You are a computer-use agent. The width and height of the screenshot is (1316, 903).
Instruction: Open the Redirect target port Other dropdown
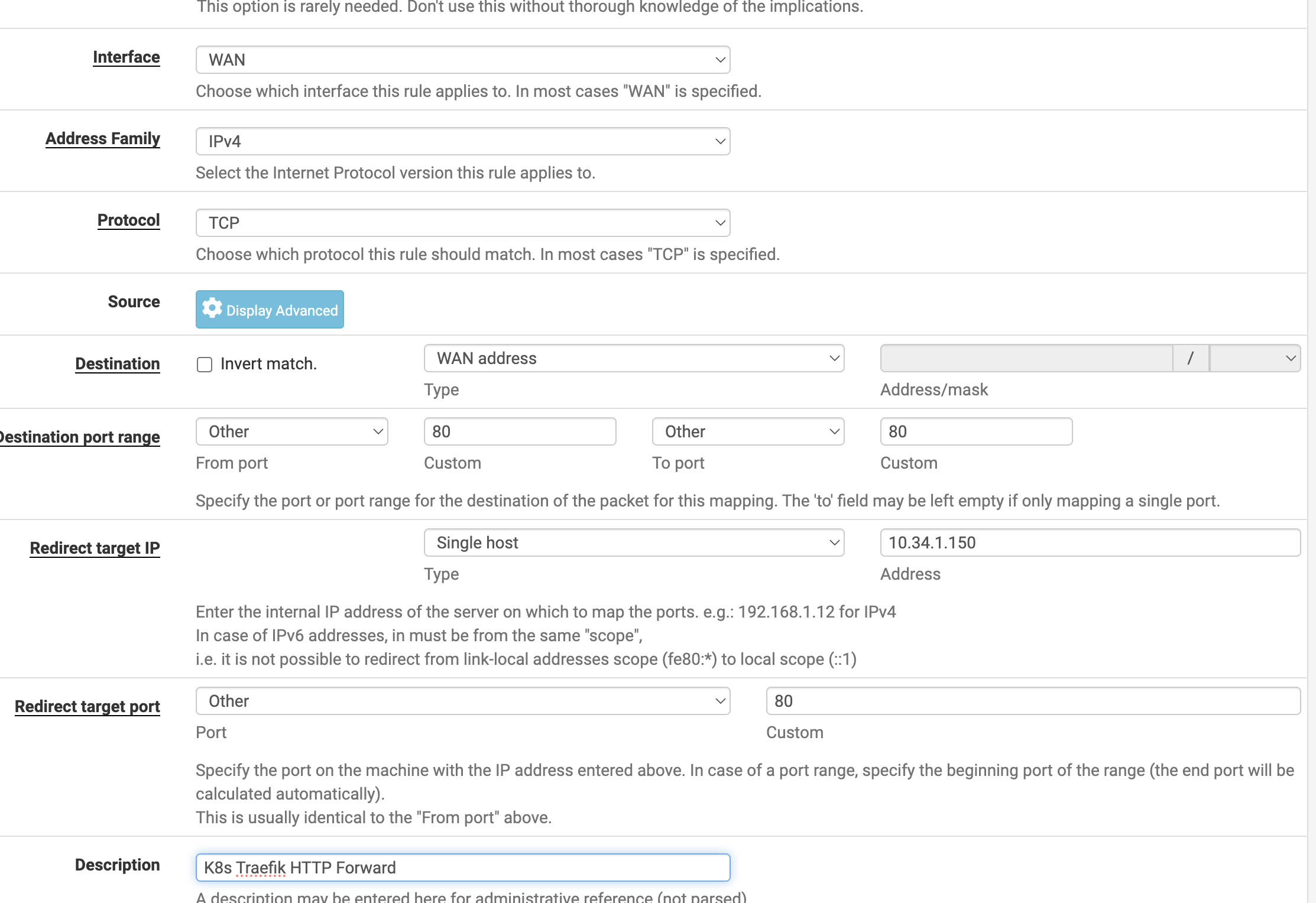coord(463,701)
